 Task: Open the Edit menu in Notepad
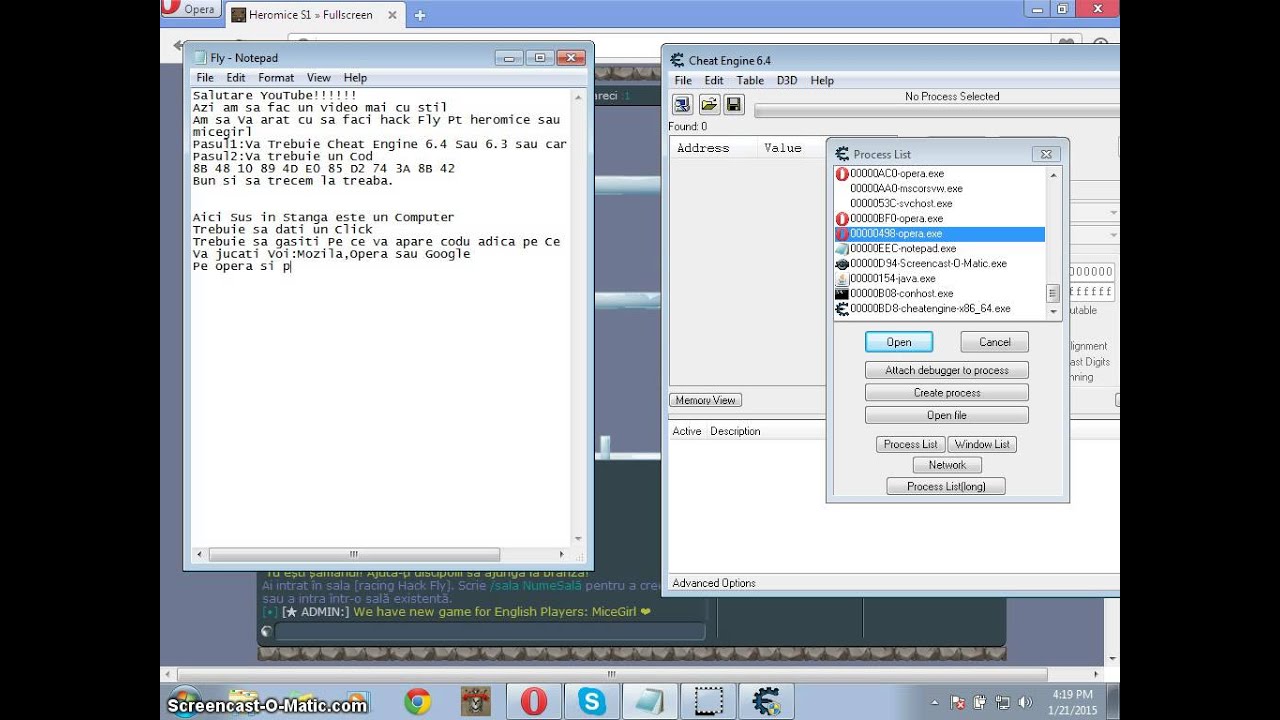[x=236, y=78]
